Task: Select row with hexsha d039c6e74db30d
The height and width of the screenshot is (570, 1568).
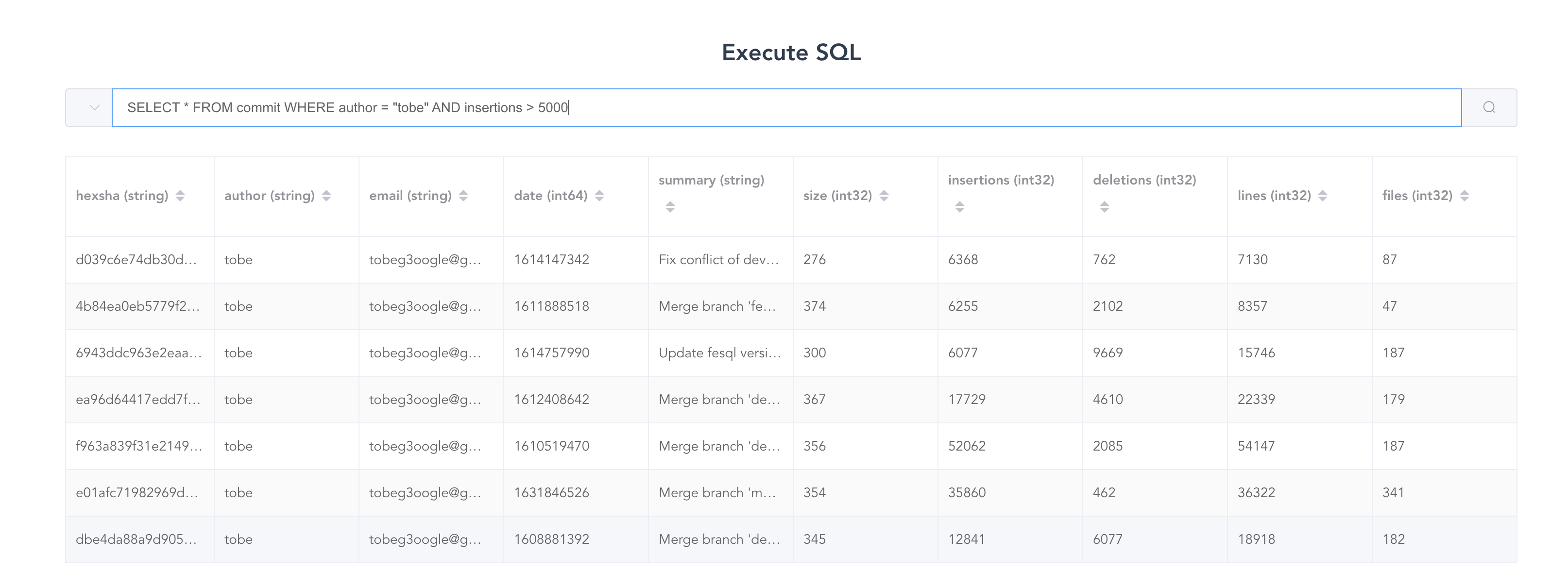Action: (x=136, y=260)
